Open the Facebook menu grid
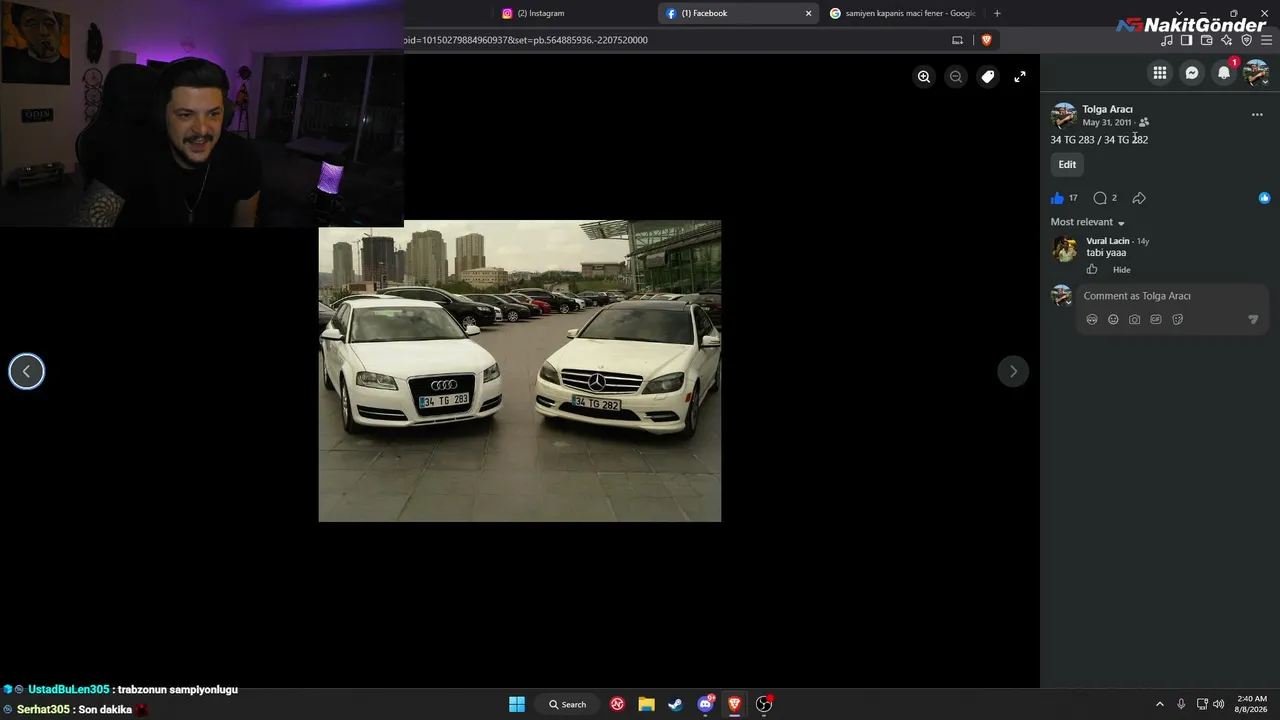This screenshot has height=720, width=1280. tap(1160, 72)
